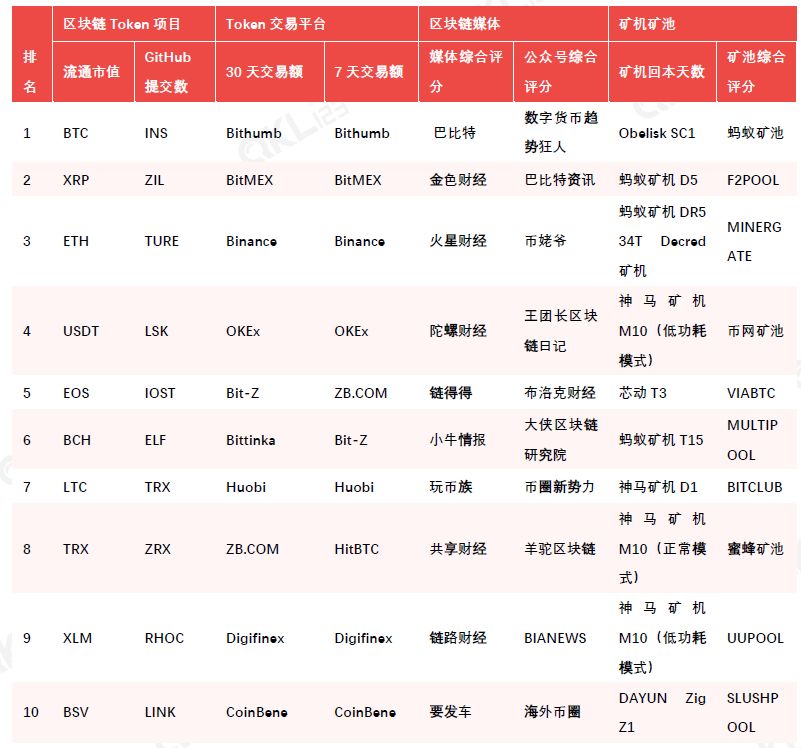Select the 币姥爷 cell
The width and height of the screenshot is (801, 748).
(545, 241)
